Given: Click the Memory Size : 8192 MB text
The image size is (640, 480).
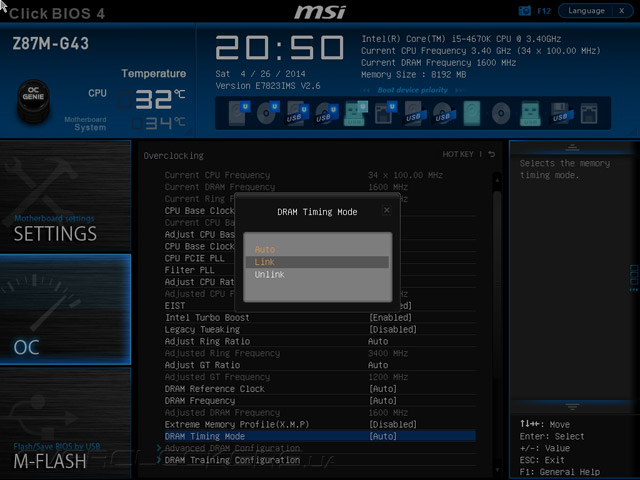Looking at the screenshot, I should click(413, 75).
